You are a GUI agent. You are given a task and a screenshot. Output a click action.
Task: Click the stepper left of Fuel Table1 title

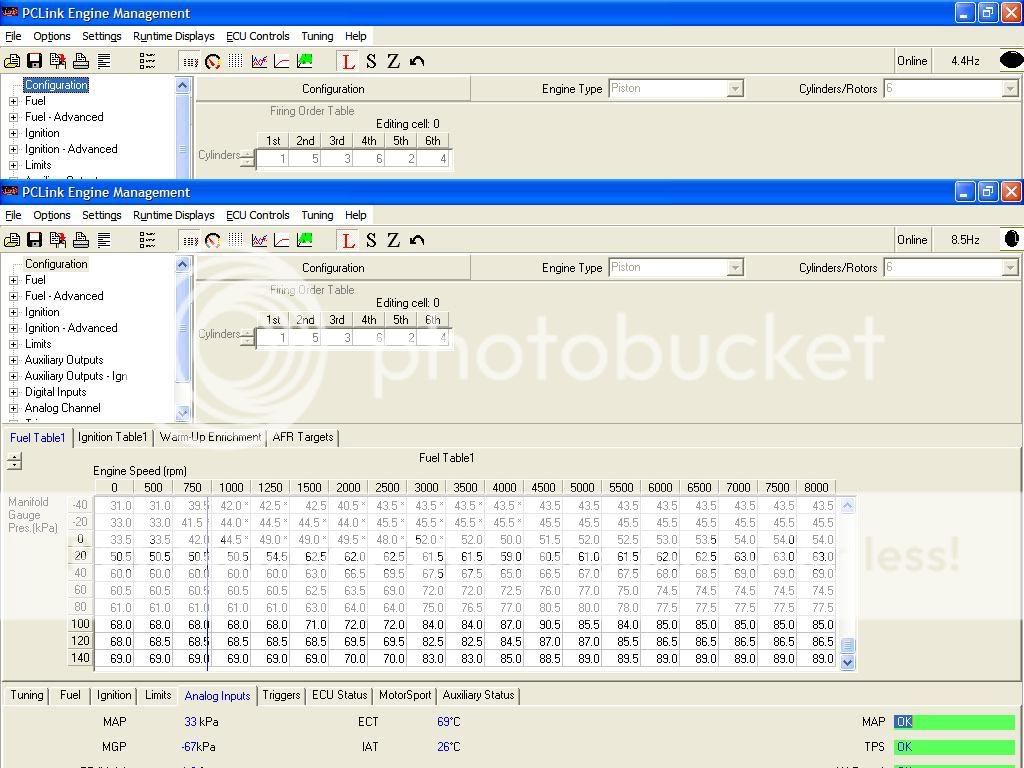pyautogui.click(x=14, y=461)
